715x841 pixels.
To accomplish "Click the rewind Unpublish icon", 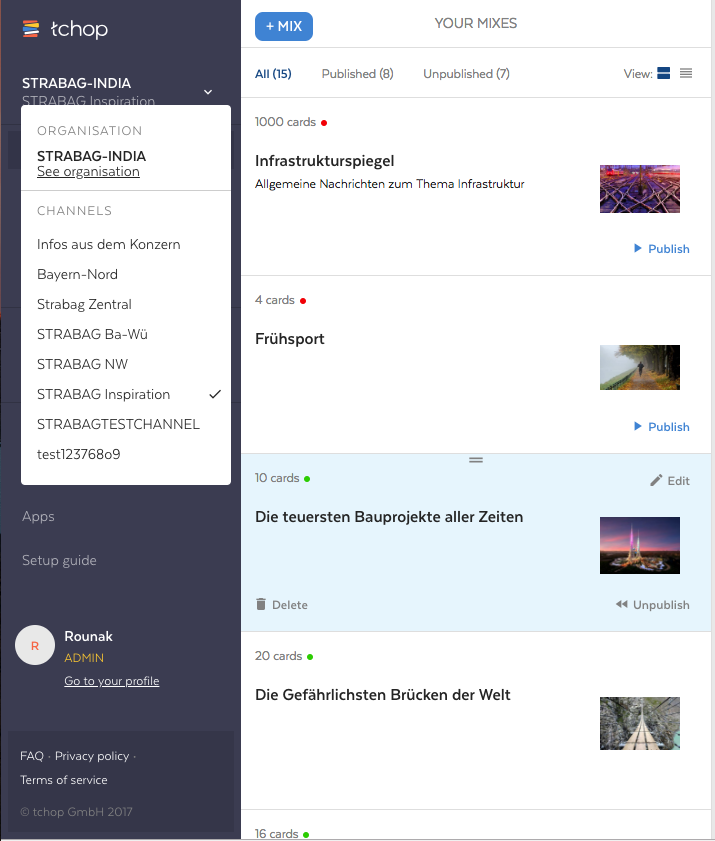I will (x=622, y=604).
